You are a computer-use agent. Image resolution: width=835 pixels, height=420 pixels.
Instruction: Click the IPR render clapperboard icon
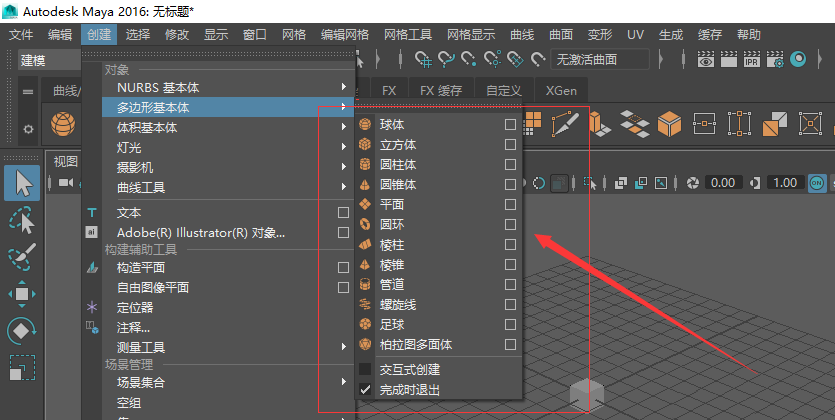point(752,59)
